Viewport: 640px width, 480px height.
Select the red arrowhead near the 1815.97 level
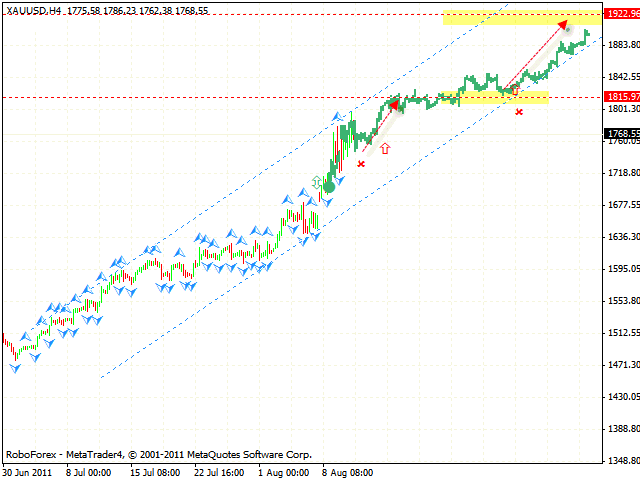pyautogui.click(x=393, y=104)
